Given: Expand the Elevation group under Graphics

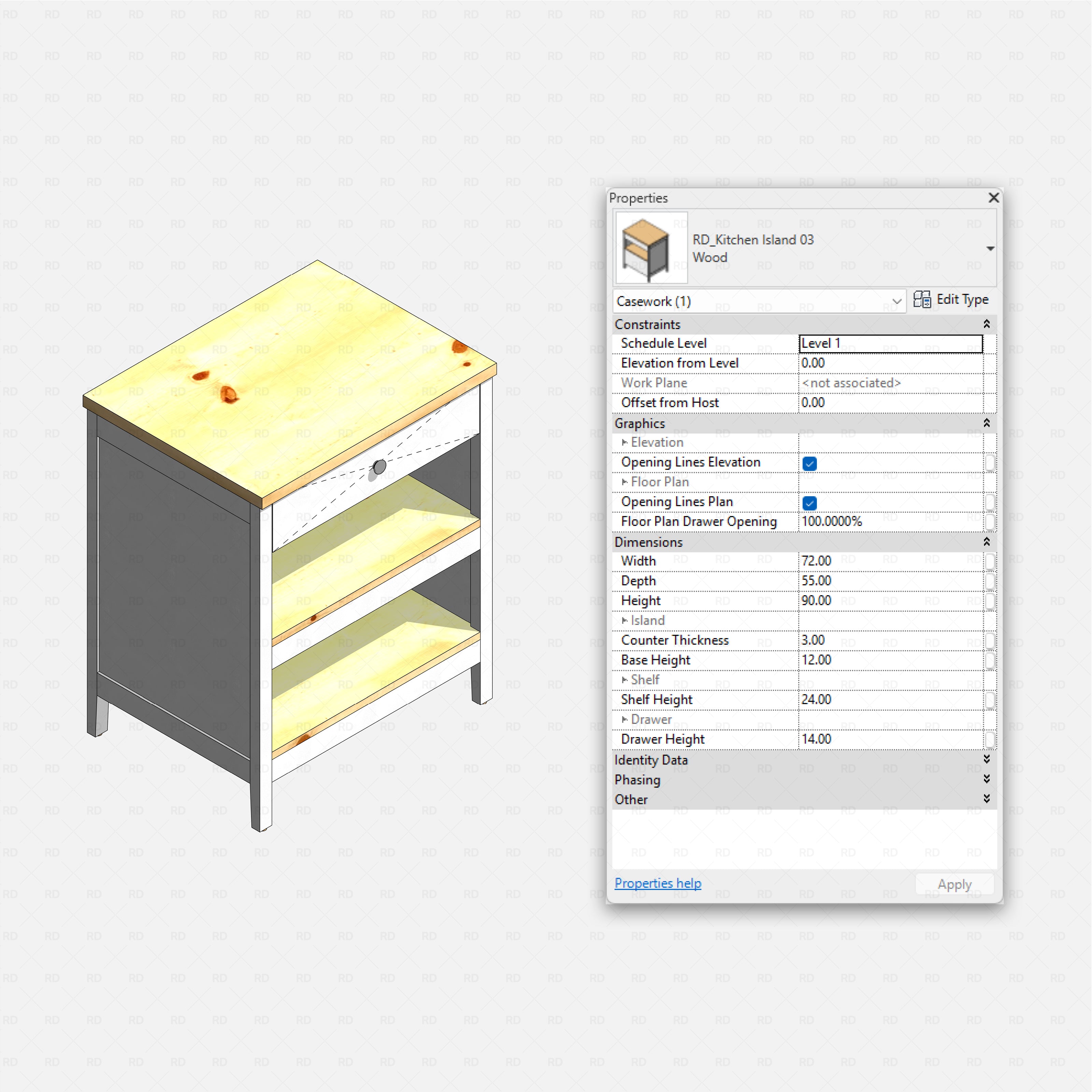Looking at the screenshot, I should click(x=625, y=442).
